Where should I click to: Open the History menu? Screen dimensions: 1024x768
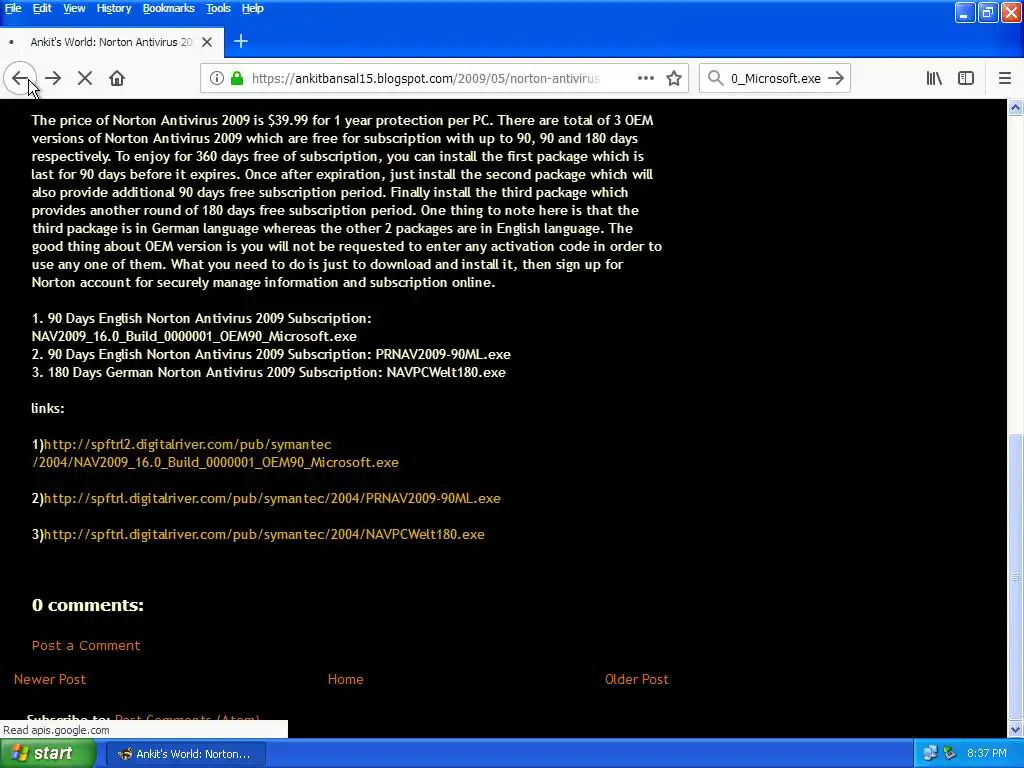point(114,8)
